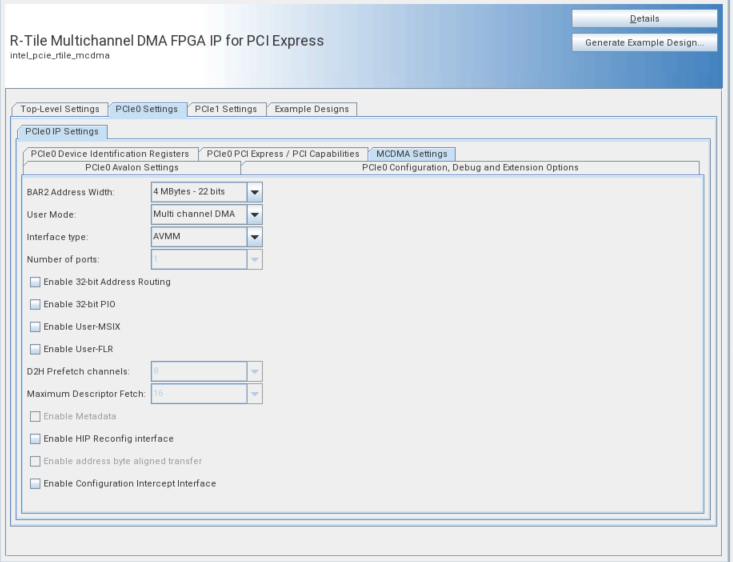
Task: Toggle the Enable 32-bit PIO checkbox
Action: pyautogui.click(x=36, y=304)
